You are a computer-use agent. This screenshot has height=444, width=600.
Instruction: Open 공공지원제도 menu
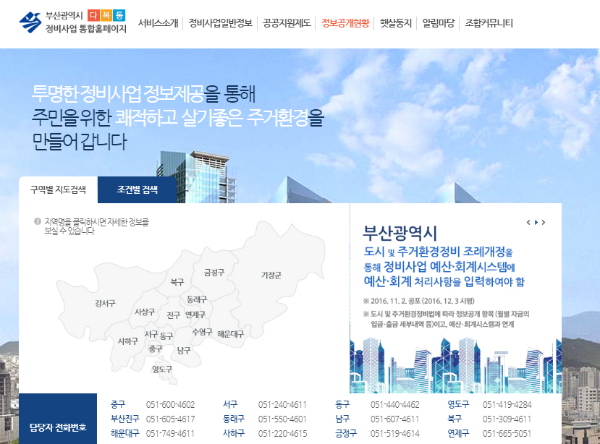pyautogui.click(x=287, y=23)
